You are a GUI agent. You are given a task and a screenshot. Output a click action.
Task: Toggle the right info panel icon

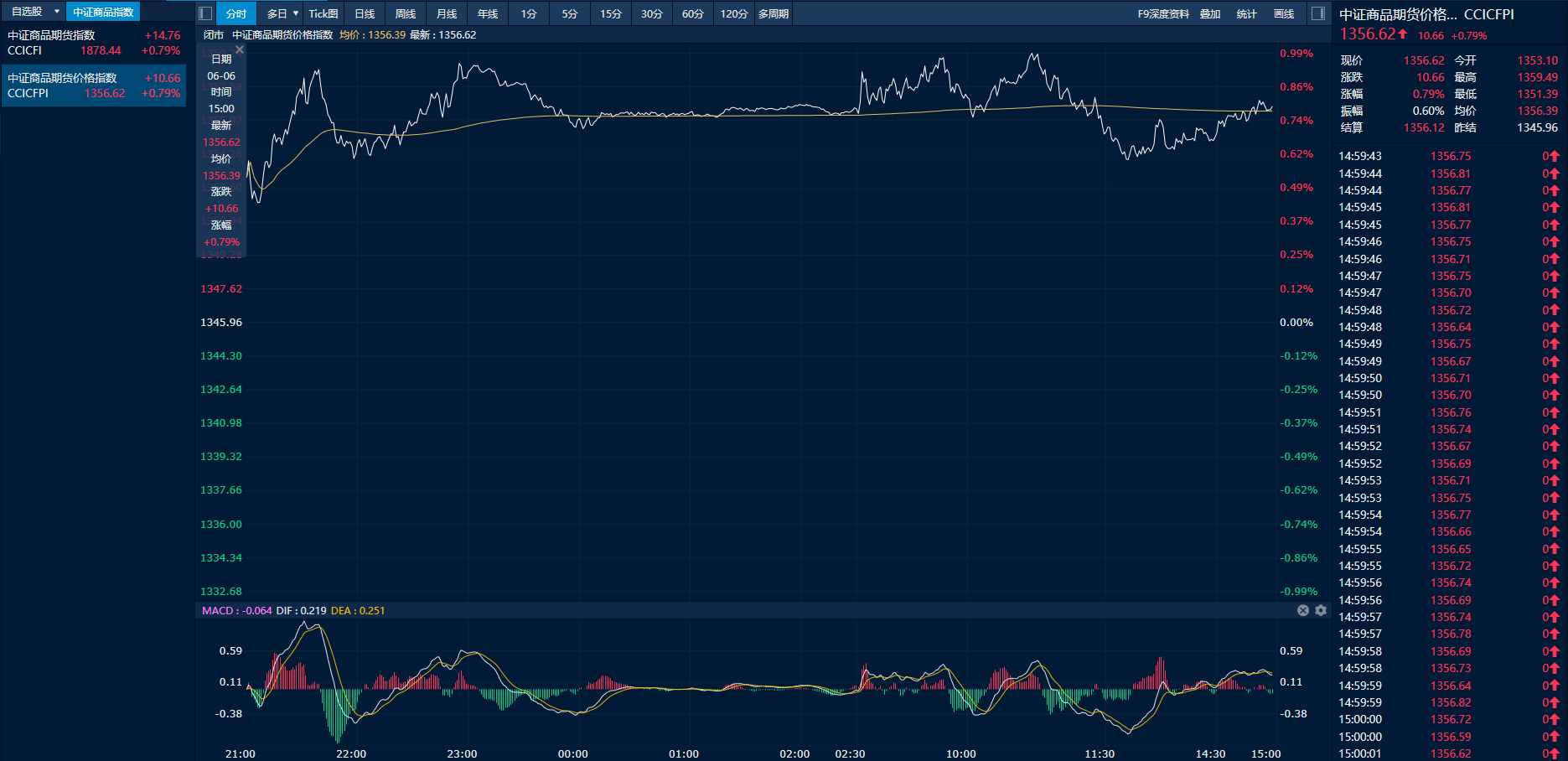click(1318, 13)
